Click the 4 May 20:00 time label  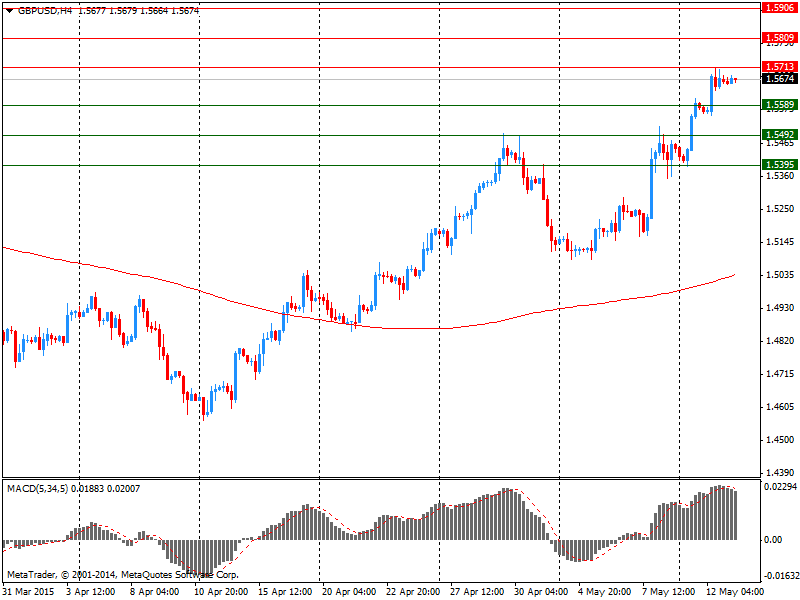click(x=605, y=592)
